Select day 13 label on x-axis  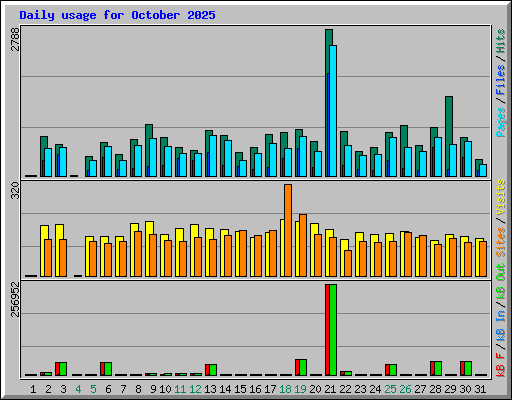(210, 389)
